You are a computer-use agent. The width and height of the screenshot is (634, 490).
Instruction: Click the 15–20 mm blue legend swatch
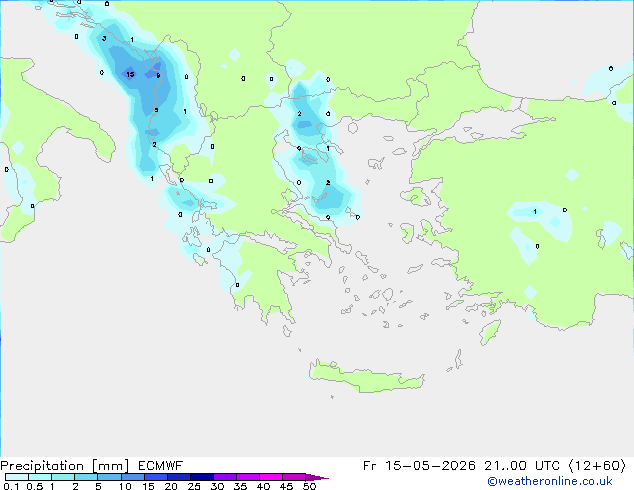pyautogui.click(x=156, y=477)
